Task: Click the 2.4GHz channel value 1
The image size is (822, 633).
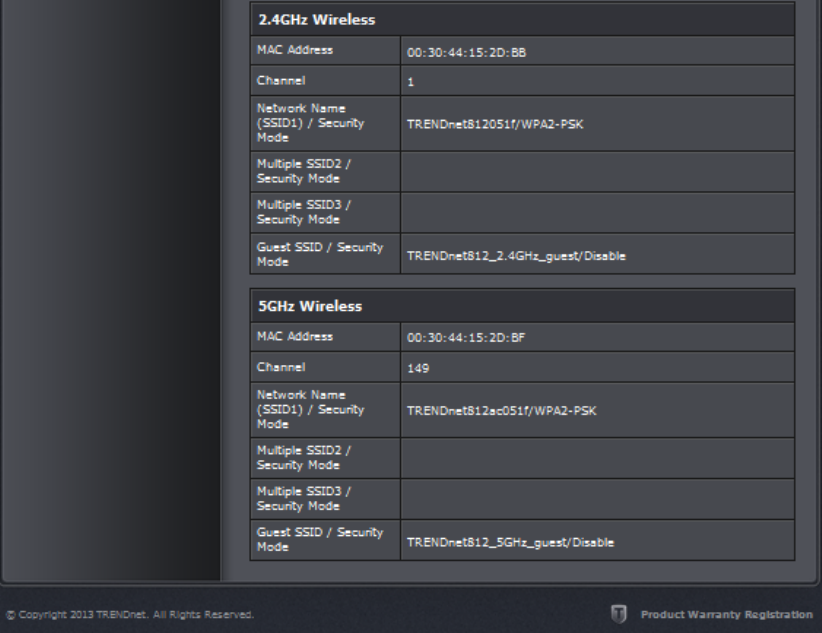Action: 410,82
